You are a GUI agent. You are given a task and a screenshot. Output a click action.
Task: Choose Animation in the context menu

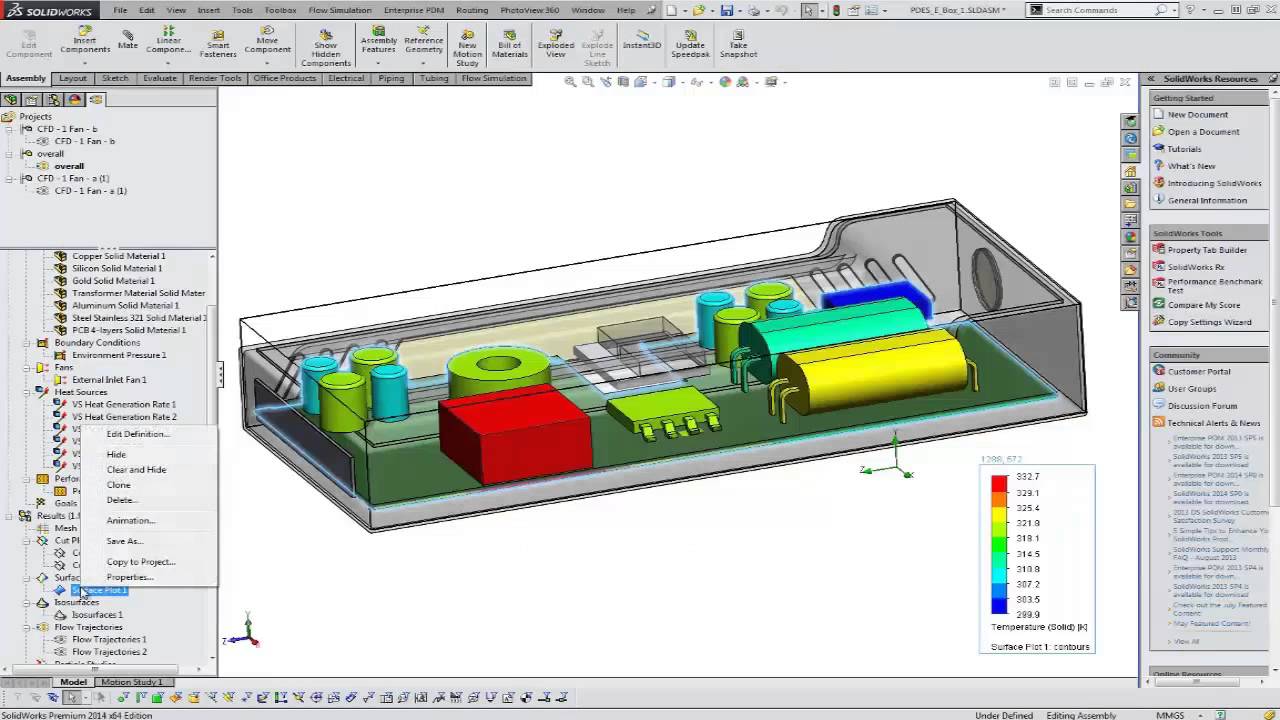pos(131,520)
